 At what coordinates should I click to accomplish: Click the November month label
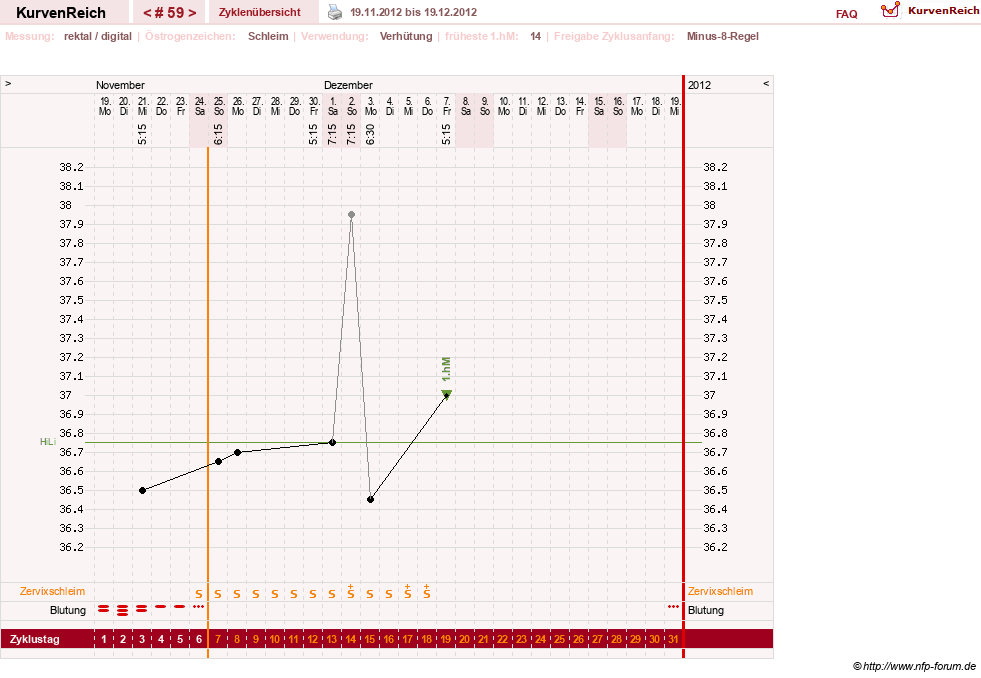tap(120, 85)
